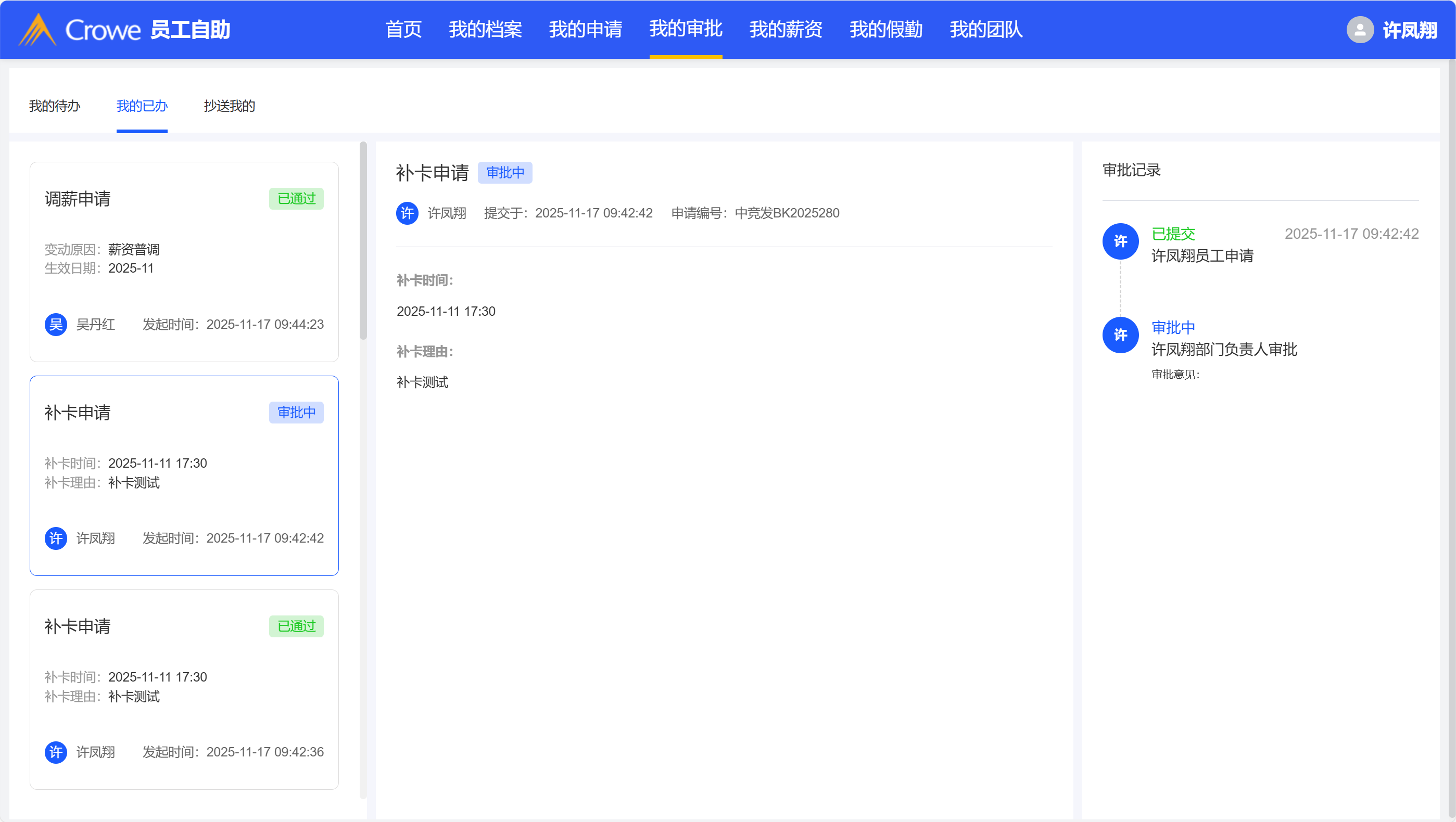
Task: Click avatar beside 已提交 approval record
Action: click(1120, 241)
